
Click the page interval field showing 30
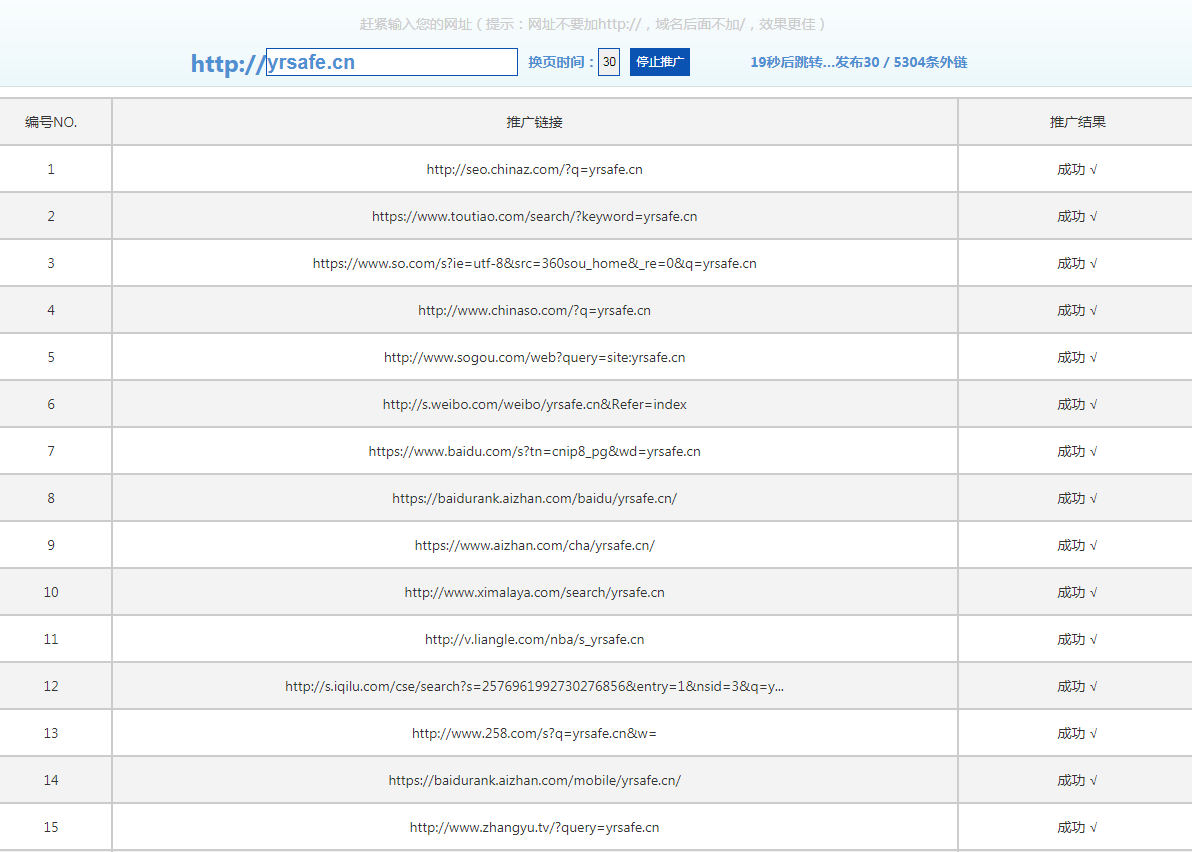[x=609, y=62]
